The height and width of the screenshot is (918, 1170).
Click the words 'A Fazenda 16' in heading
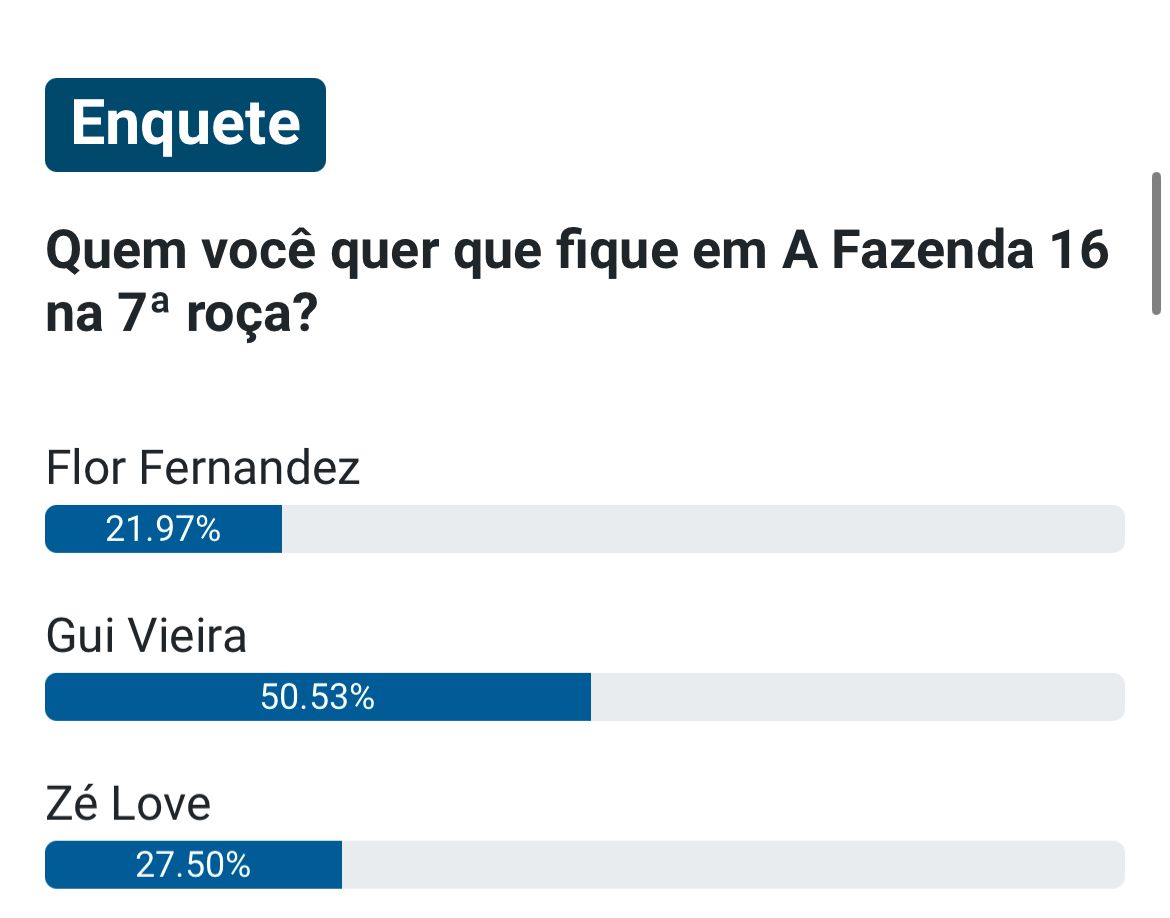click(x=945, y=249)
